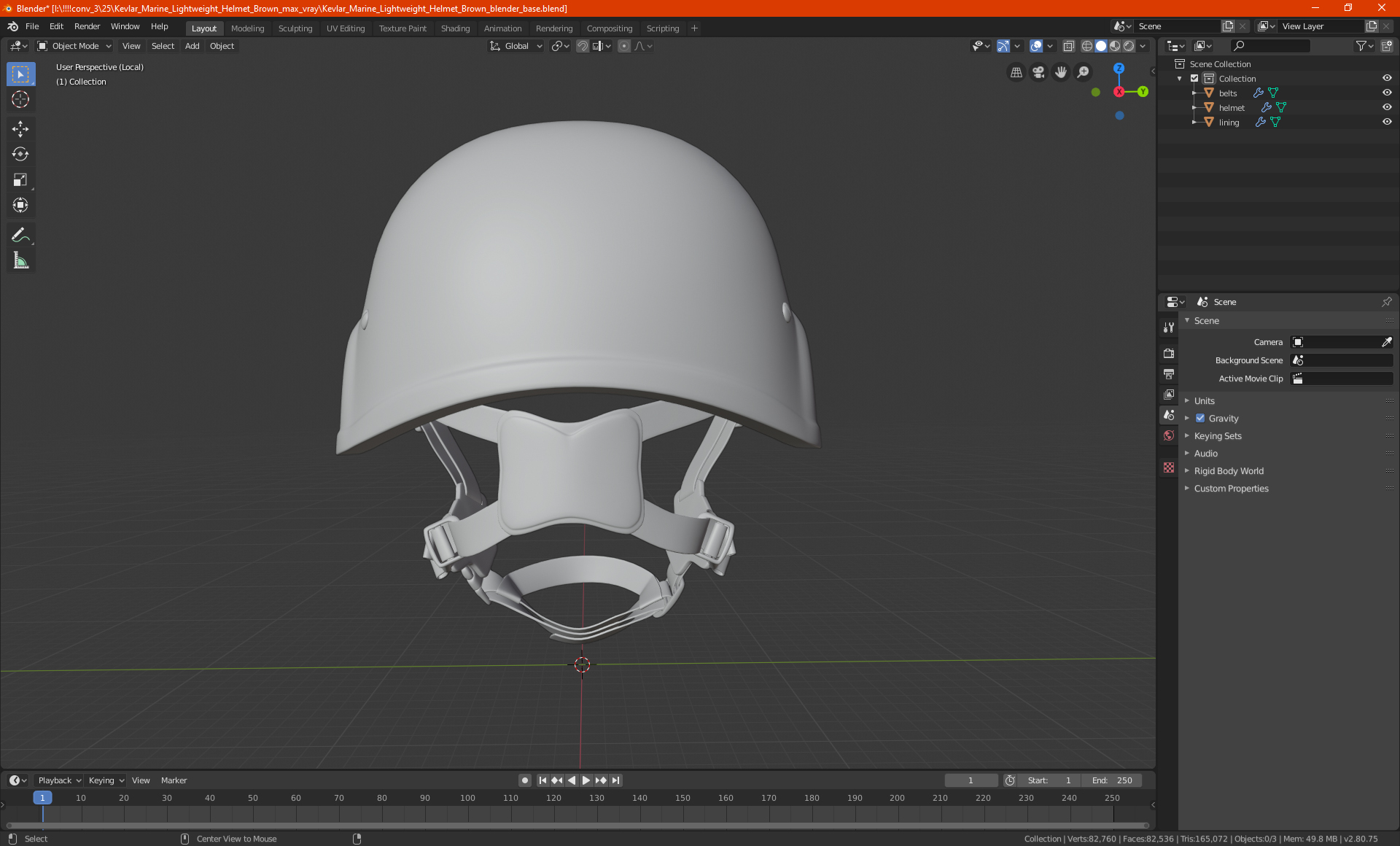
Task: Activate the Rotate tool
Action: click(20, 155)
